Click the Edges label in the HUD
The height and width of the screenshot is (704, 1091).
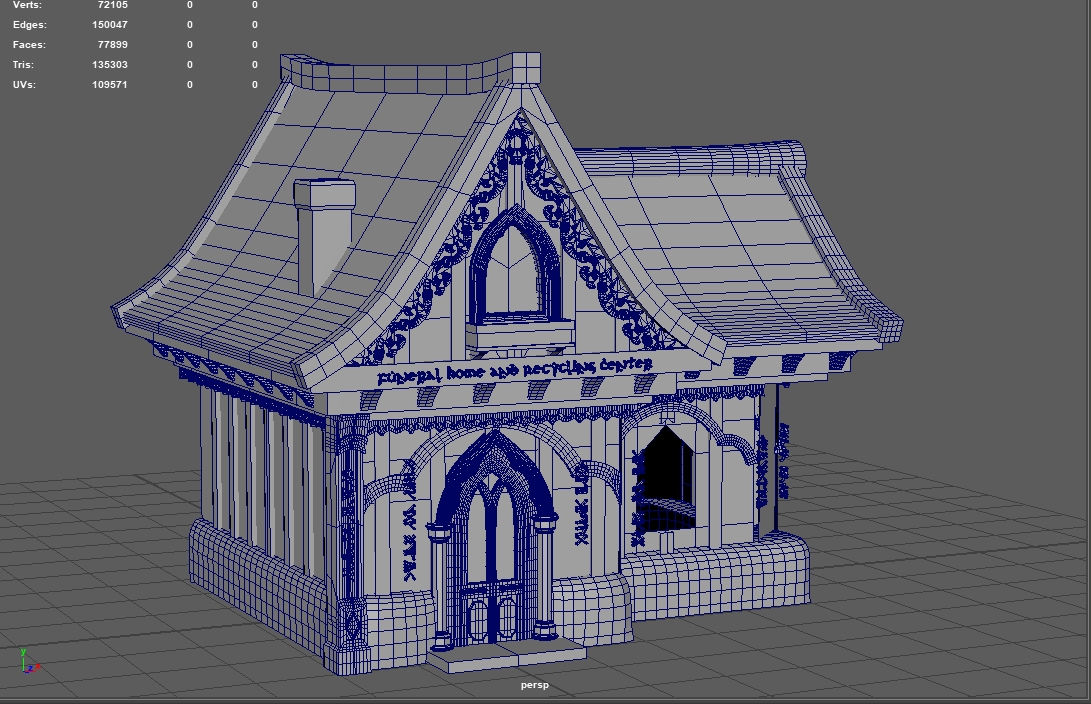30,24
